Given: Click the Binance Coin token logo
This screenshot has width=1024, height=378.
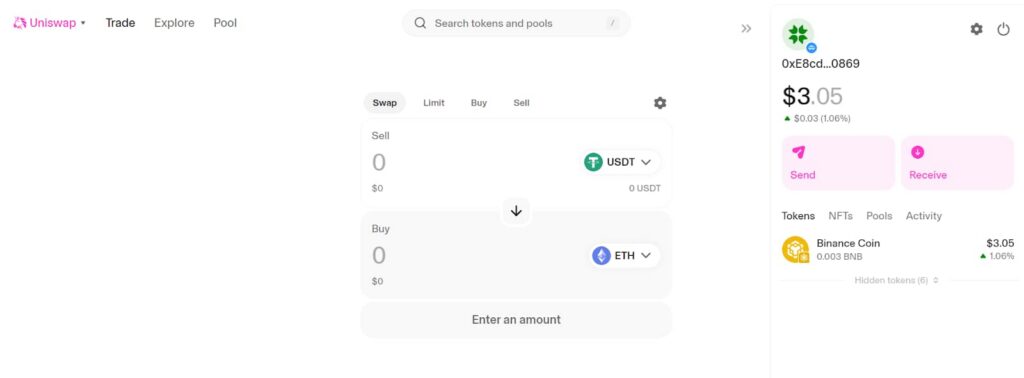Looking at the screenshot, I should (795, 249).
